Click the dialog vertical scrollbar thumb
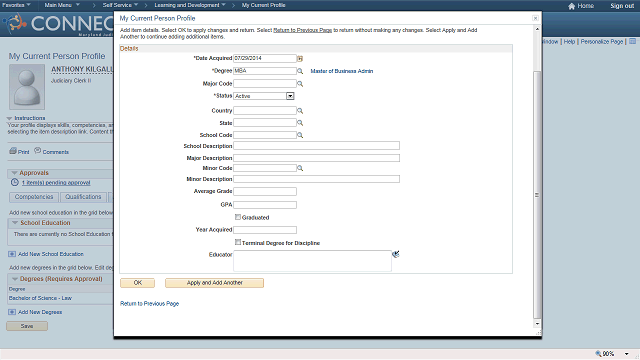640x360 pixels. [537, 195]
